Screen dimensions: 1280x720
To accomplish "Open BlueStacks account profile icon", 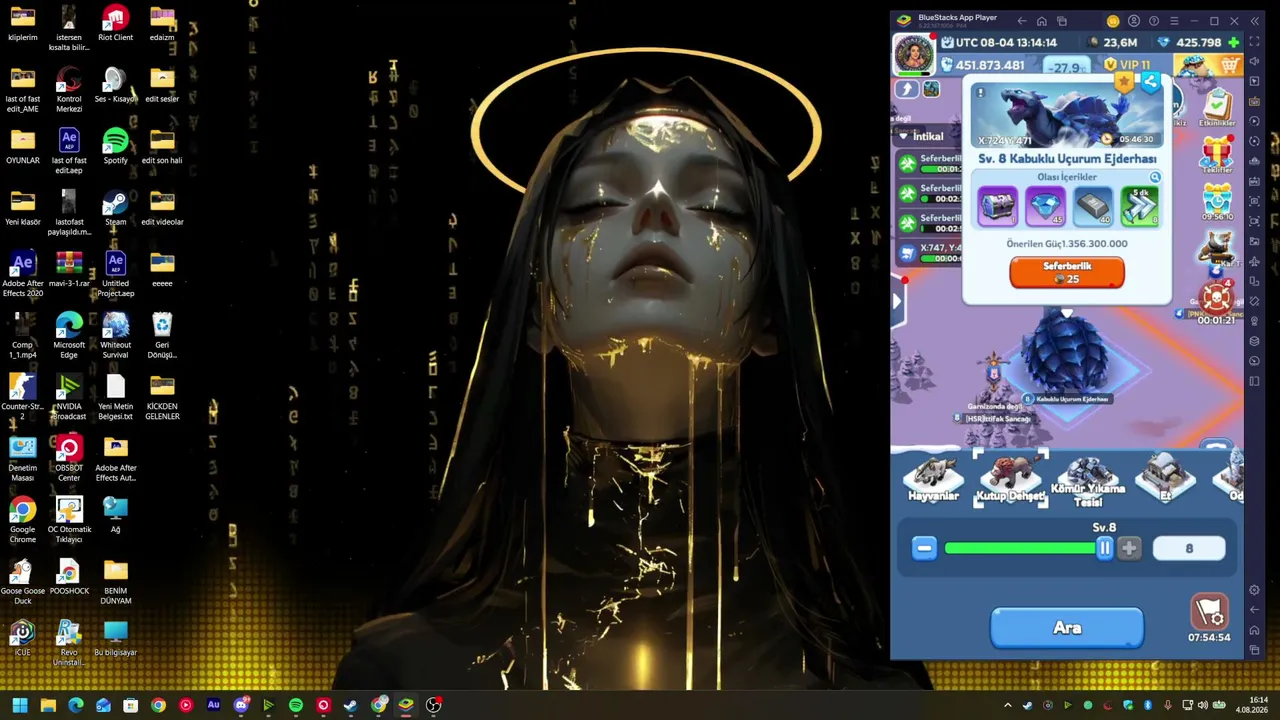I will coord(1133,21).
